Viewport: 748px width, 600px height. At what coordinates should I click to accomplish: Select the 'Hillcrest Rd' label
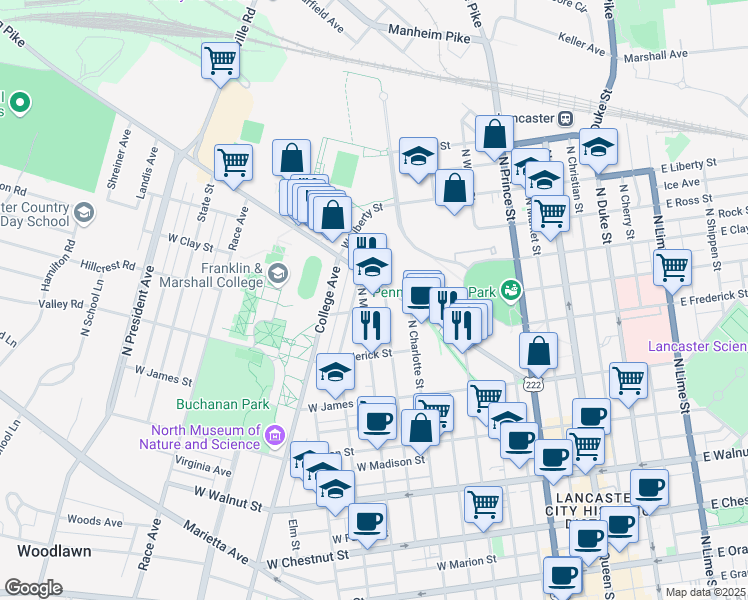108,266
